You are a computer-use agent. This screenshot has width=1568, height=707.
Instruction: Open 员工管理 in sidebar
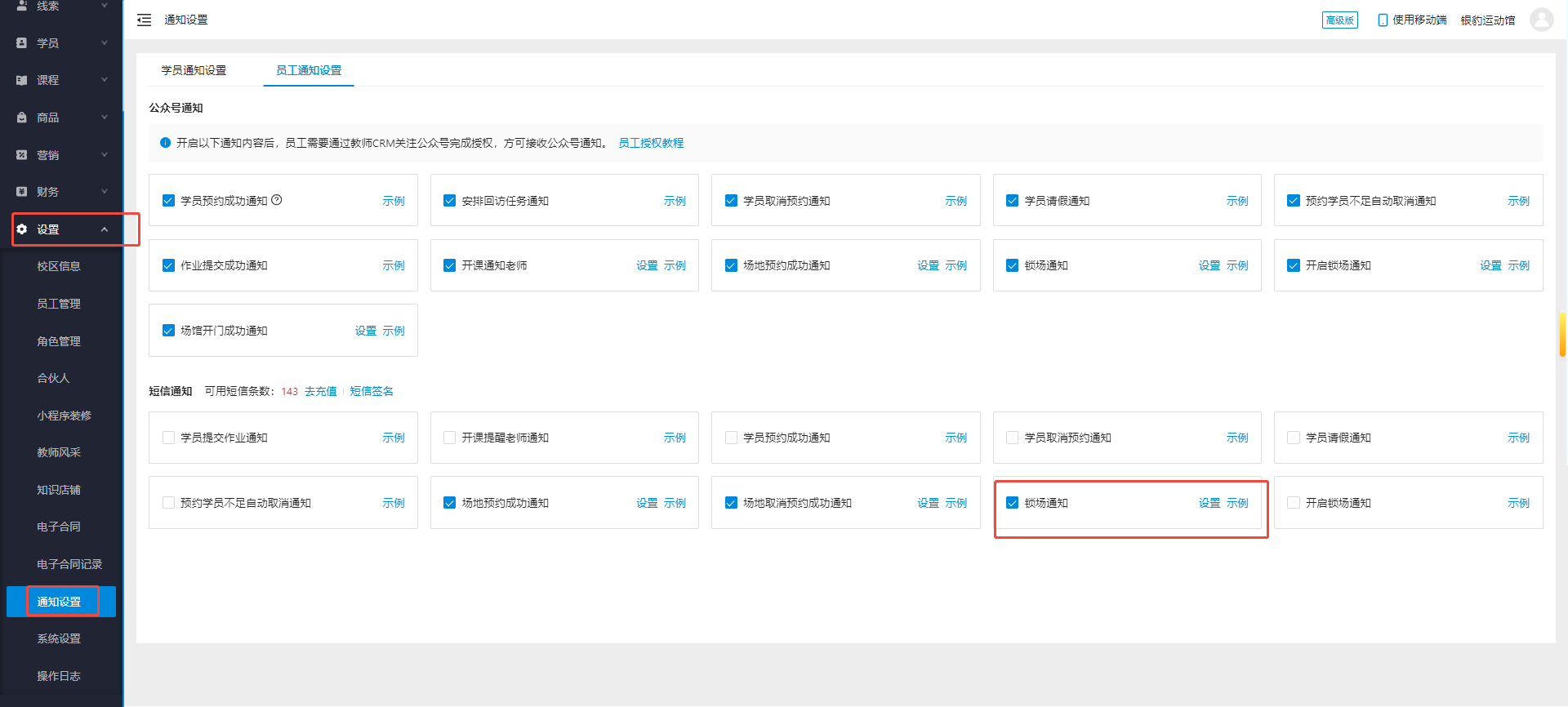tap(59, 304)
